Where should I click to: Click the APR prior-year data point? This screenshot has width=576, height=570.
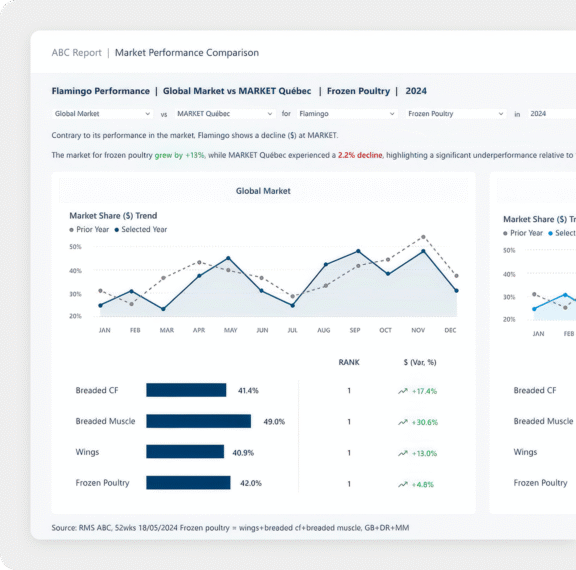(199, 262)
